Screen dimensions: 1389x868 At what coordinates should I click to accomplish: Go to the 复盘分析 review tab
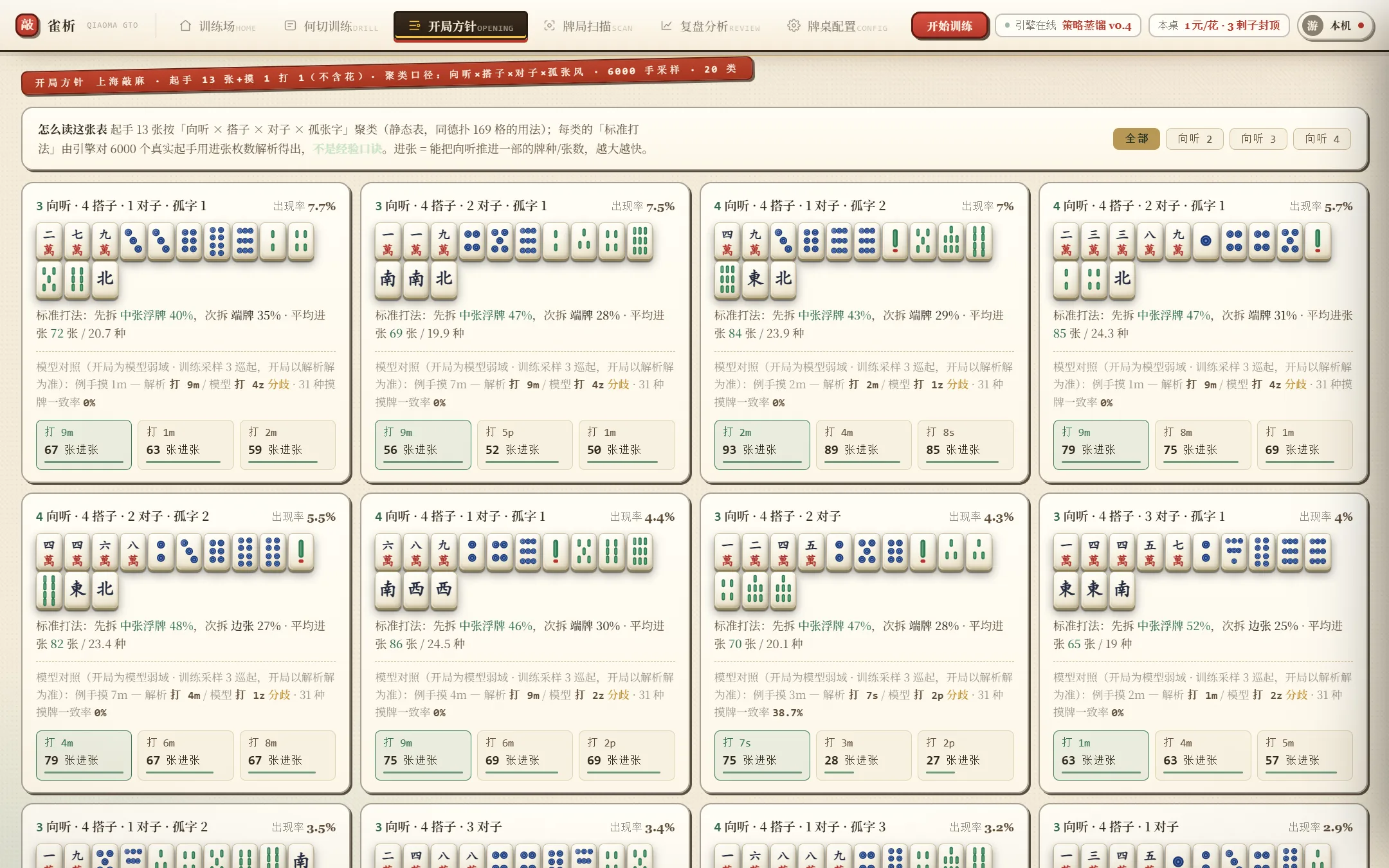click(x=710, y=26)
